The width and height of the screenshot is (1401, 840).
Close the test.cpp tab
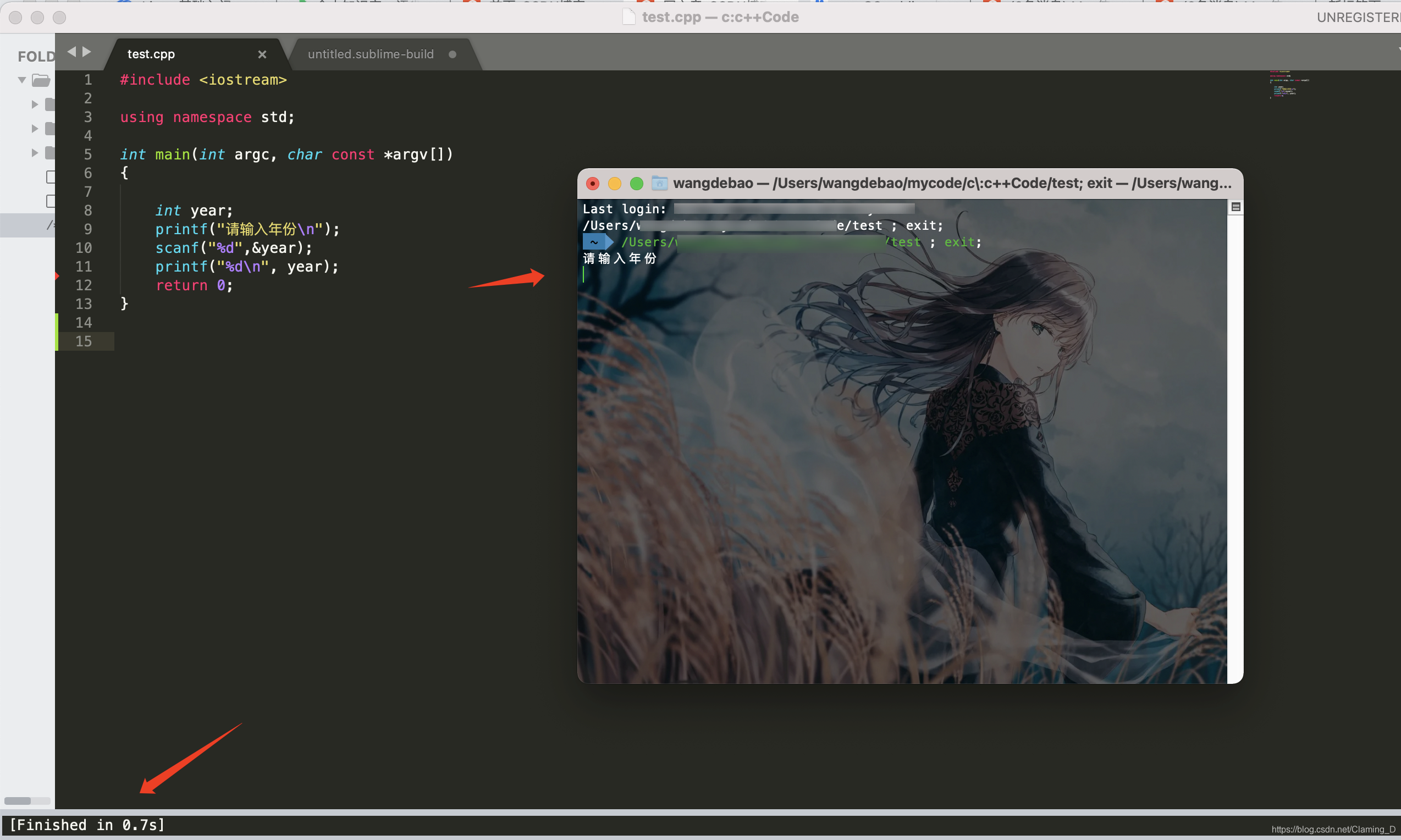(x=262, y=54)
